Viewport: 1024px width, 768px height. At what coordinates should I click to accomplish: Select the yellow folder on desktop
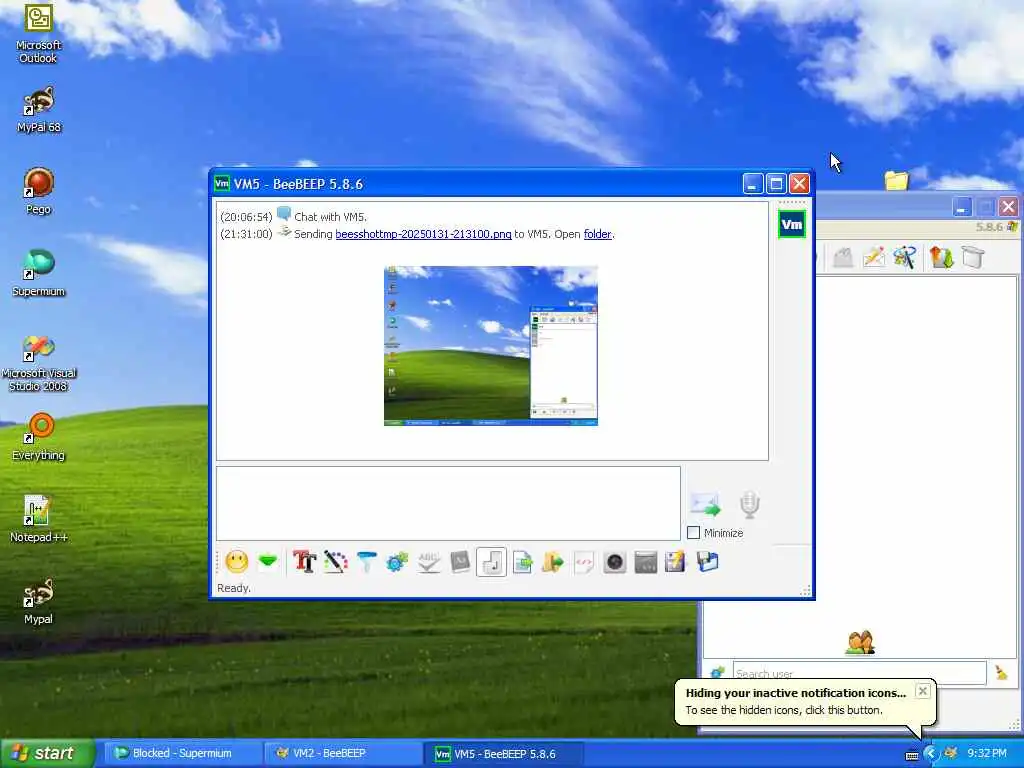[897, 180]
